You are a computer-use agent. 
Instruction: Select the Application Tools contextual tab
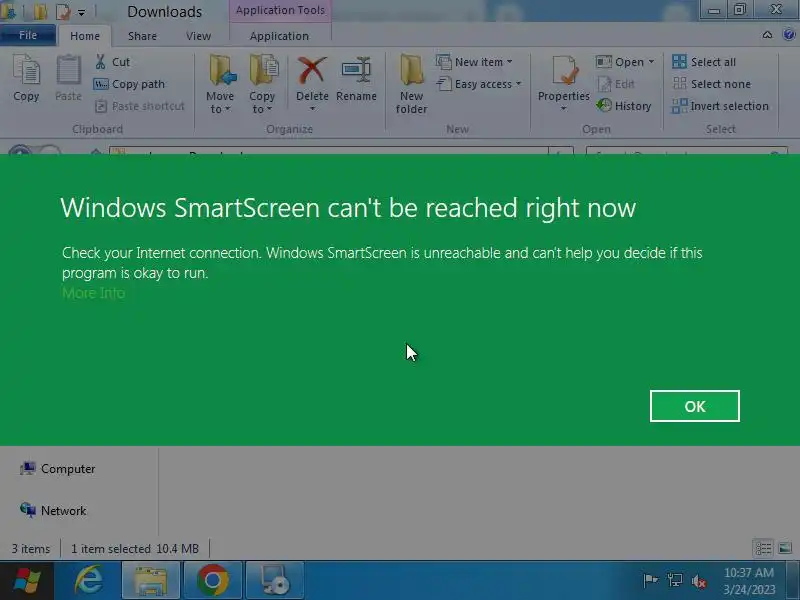(x=280, y=10)
